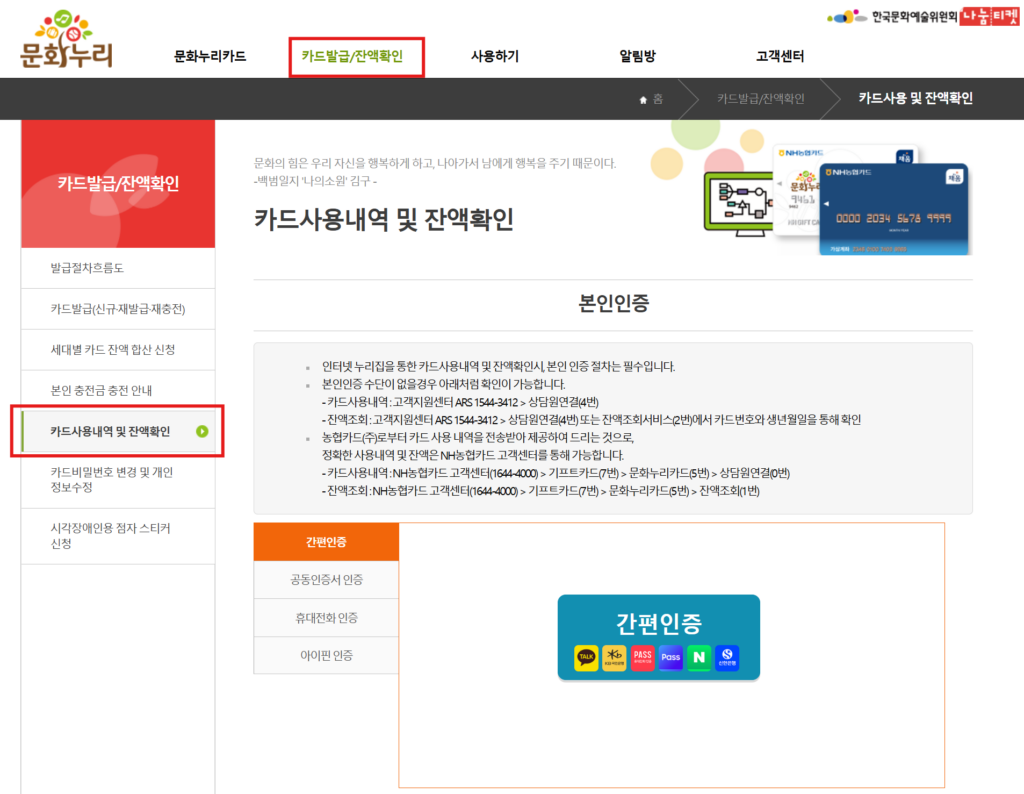Choose the green Naver N icon
The height and width of the screenshot is (794, 1024).
(699, 657)
